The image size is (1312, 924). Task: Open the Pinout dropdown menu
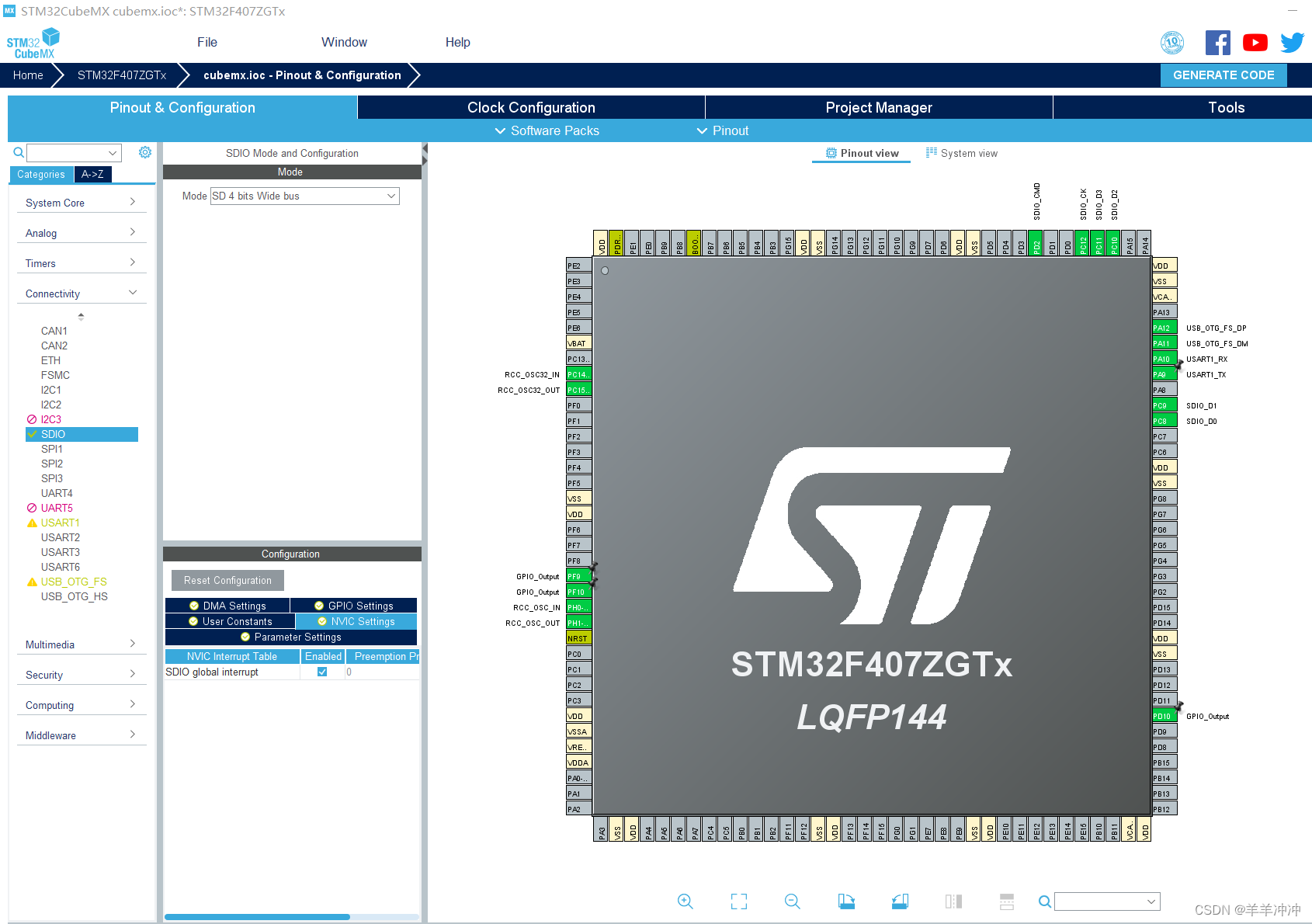point(723,130)
